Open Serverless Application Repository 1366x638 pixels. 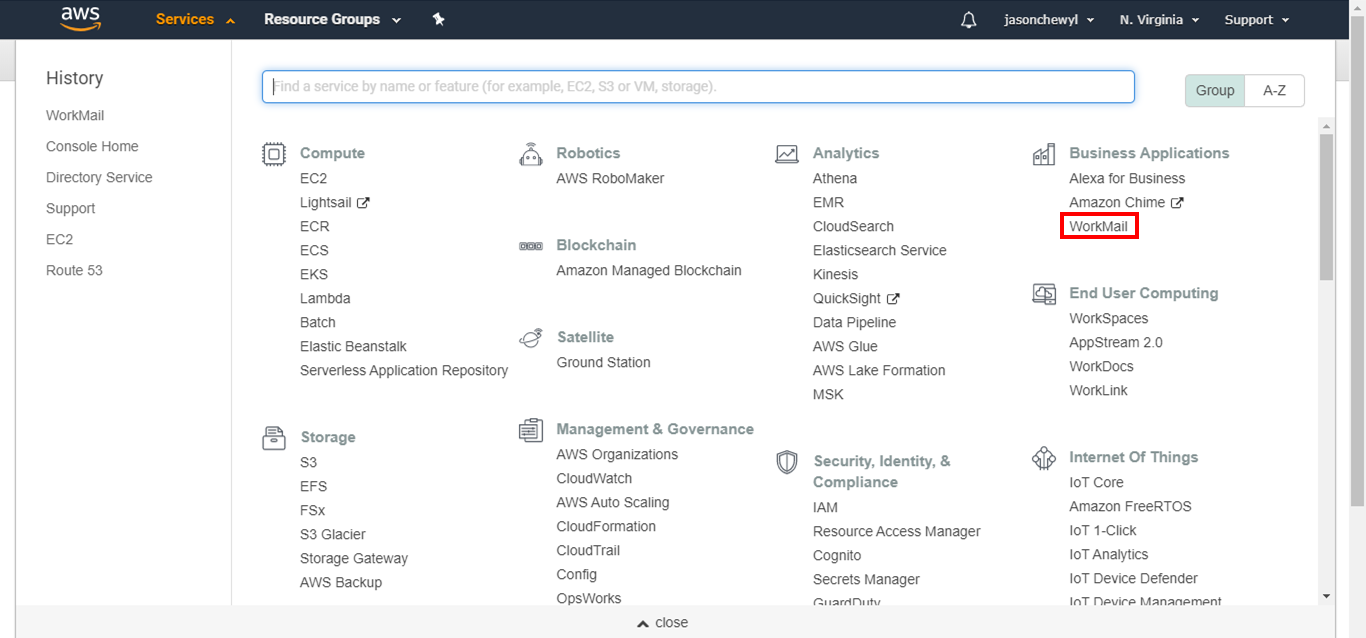(x=404, y=371)
